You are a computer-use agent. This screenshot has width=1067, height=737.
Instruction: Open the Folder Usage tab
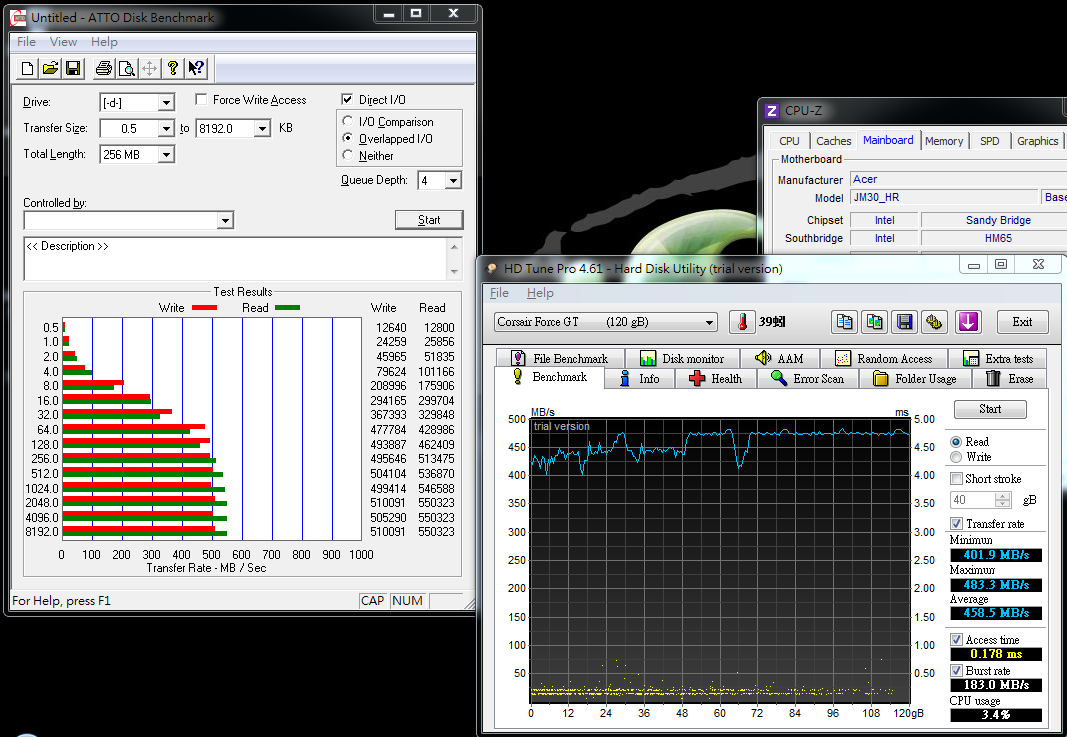(915, 378)
